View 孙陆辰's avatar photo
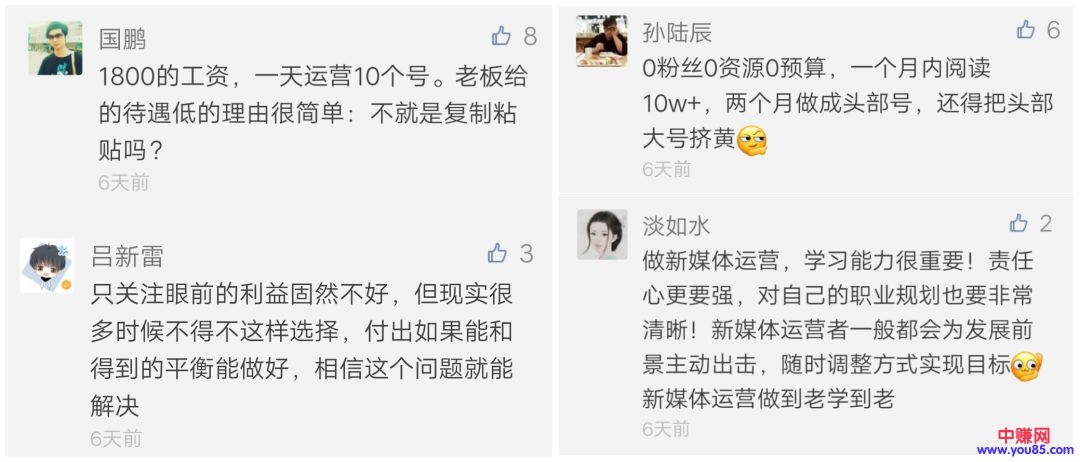Screen dimensions: 1080x462 tap(602, 41)
